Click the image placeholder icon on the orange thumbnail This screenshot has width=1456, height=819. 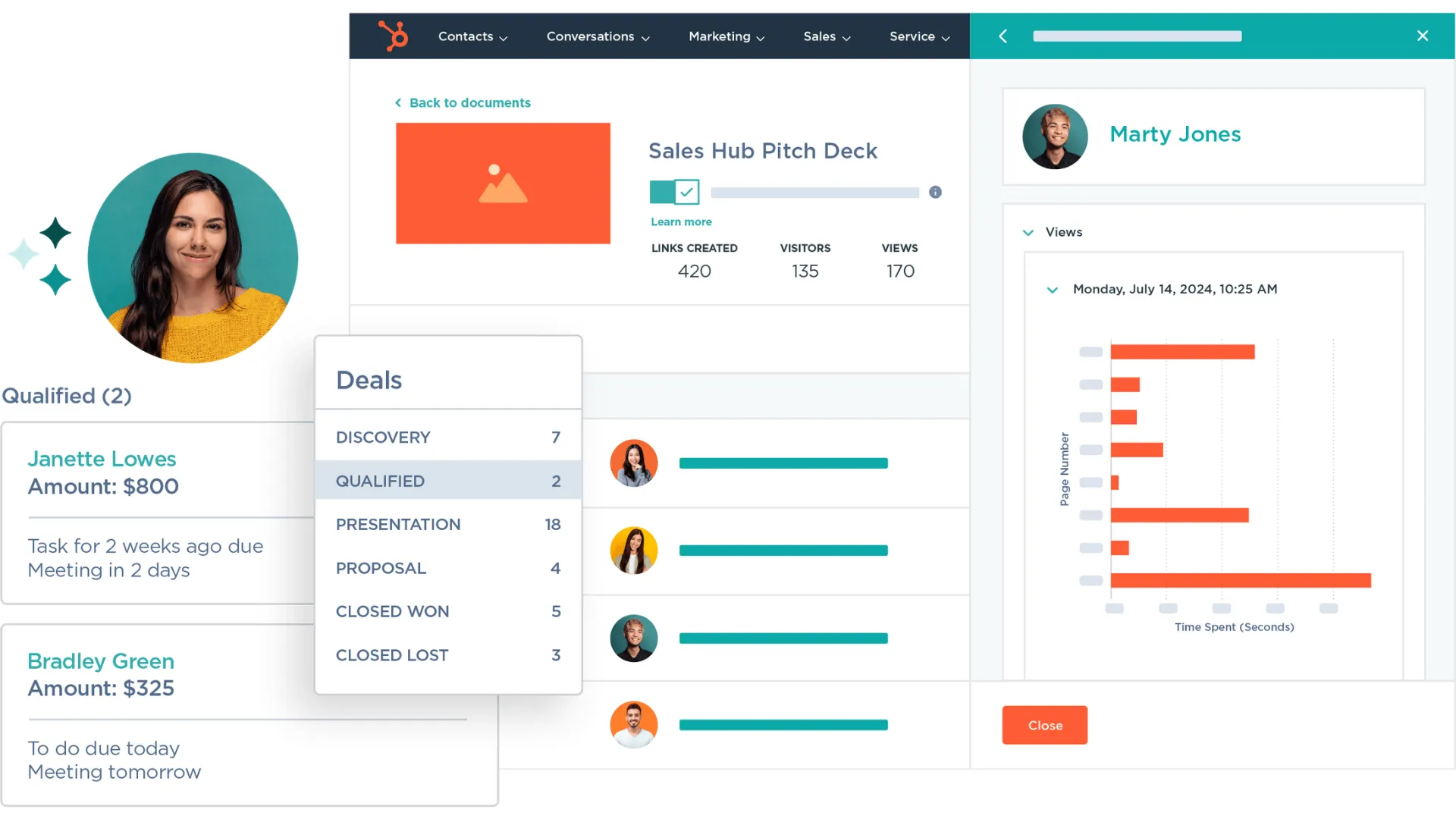click(503, 184)
